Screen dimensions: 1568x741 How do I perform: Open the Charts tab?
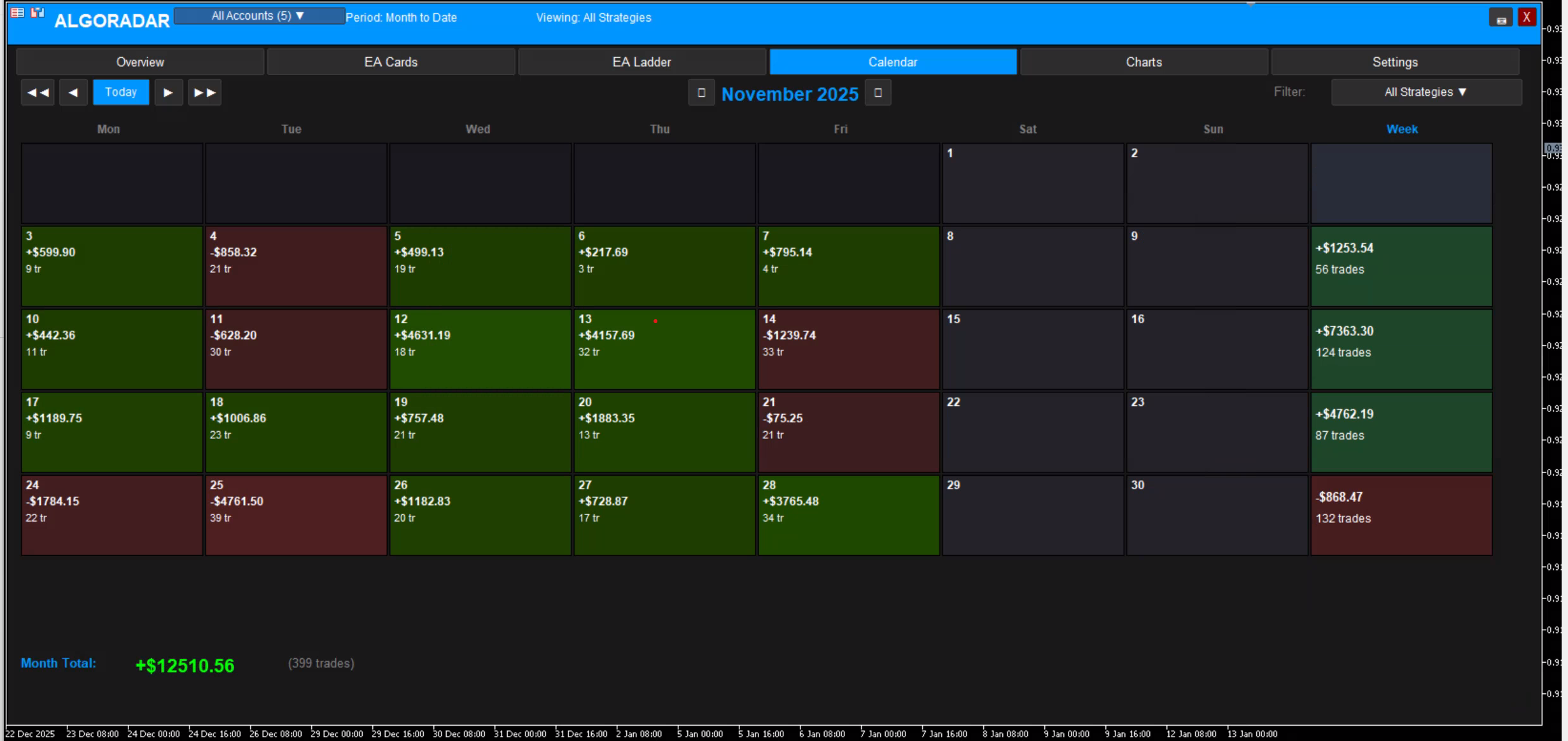point(1144,62)
